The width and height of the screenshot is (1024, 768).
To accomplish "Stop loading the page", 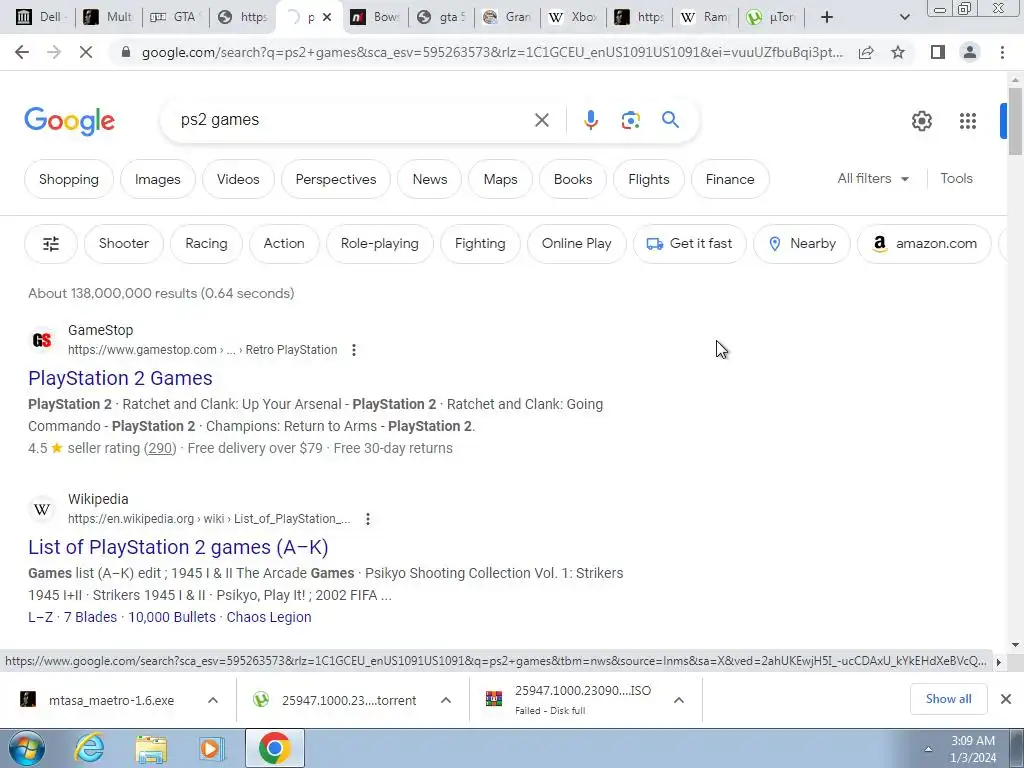I will coord(86,52).
